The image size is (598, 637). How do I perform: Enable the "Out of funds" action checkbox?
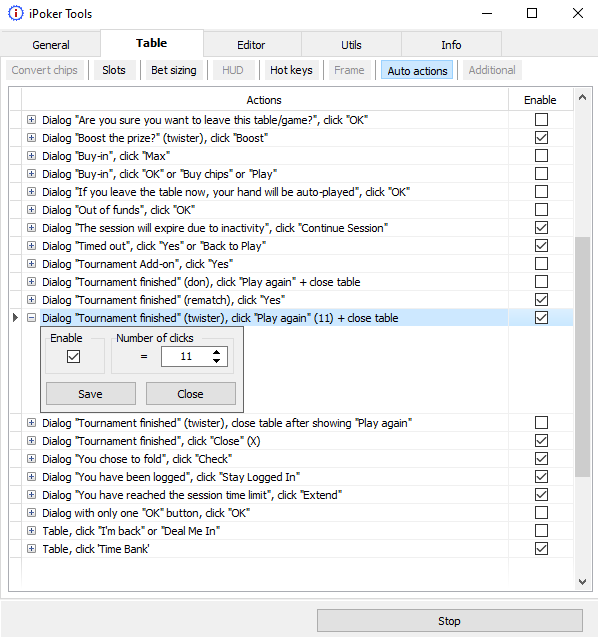pyautogui.click(x=541, y=210)
